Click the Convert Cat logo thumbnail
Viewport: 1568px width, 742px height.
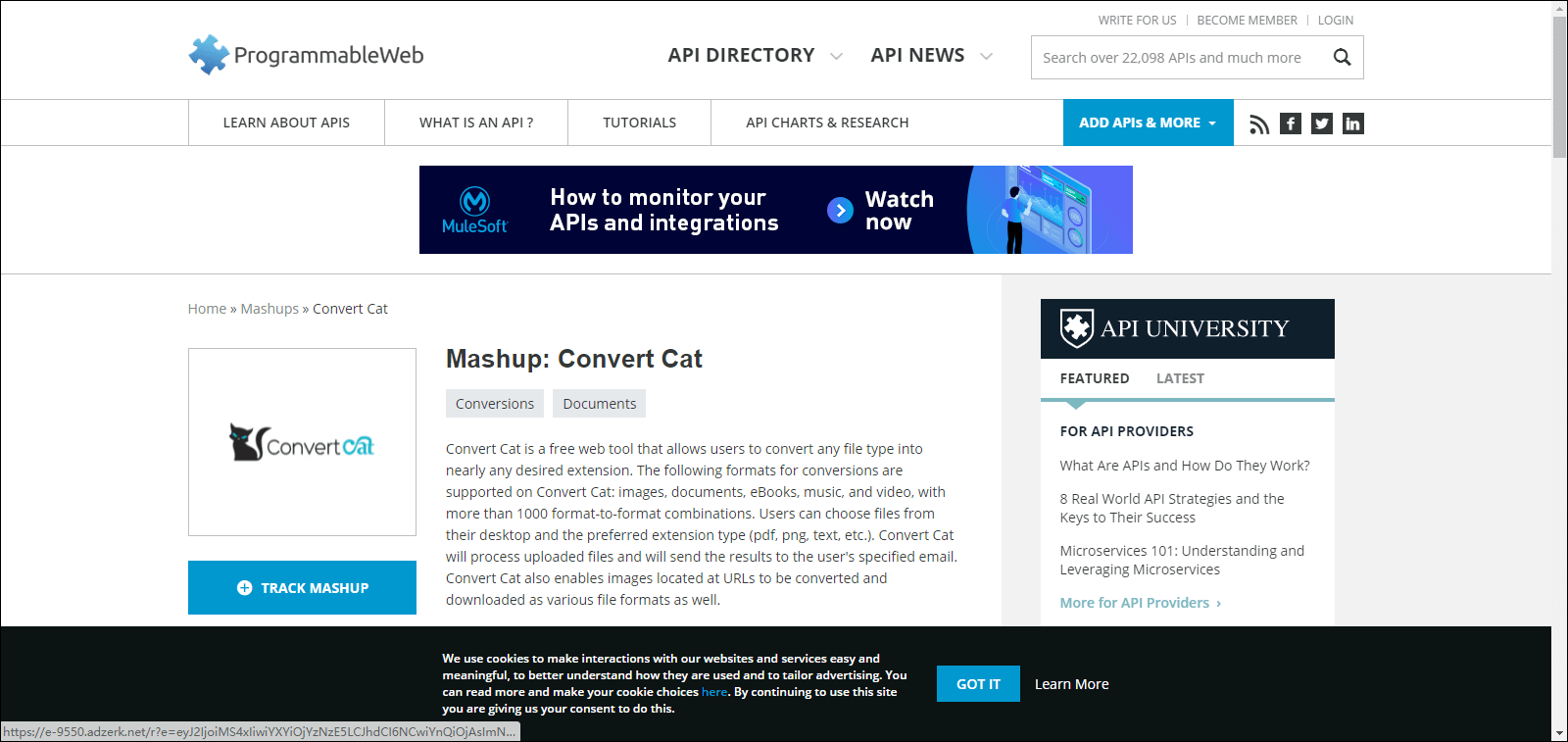[x=302, y=442]
